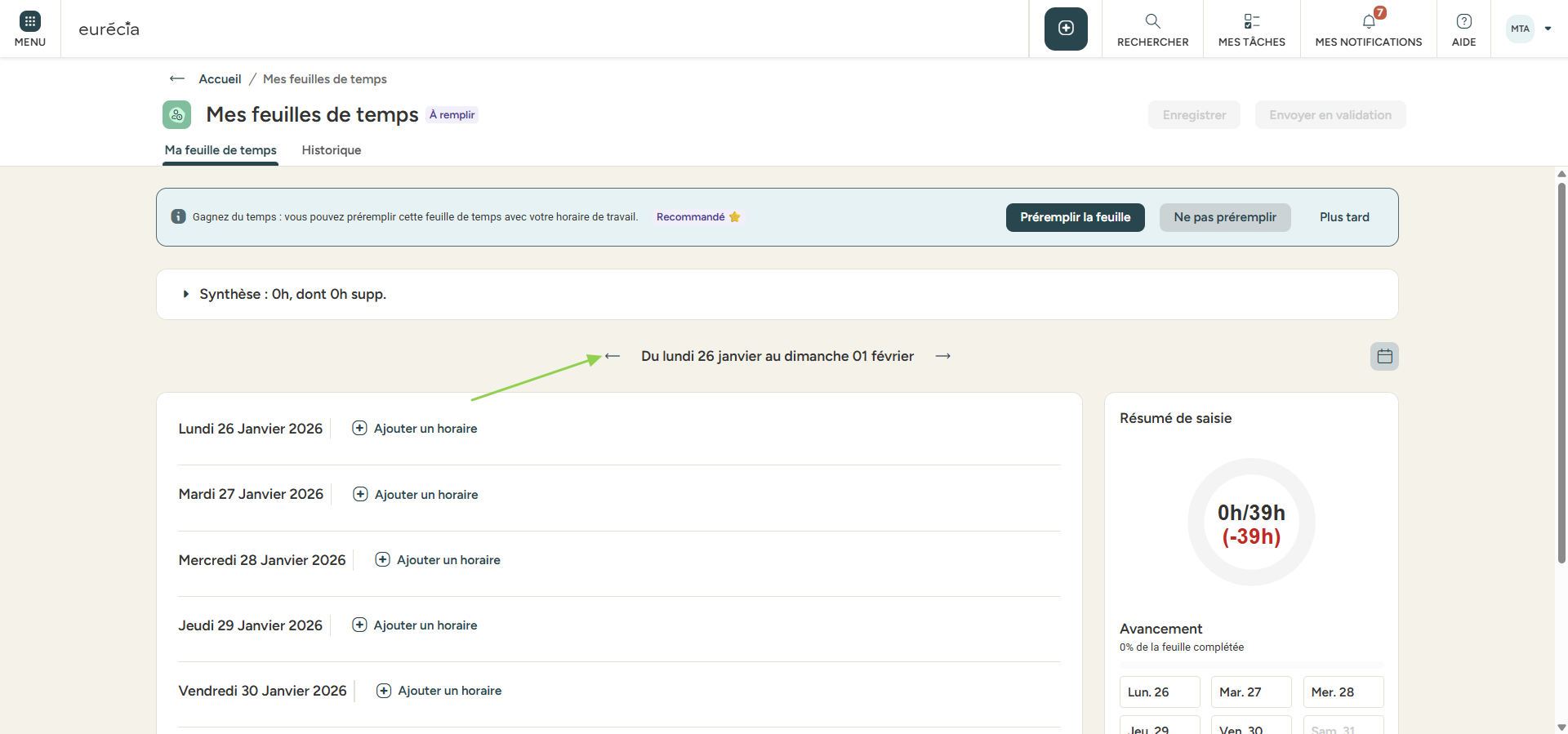Screen dimensions: 1568x734
Task: Switch to the Historique tab
Action: coord(331,150)
